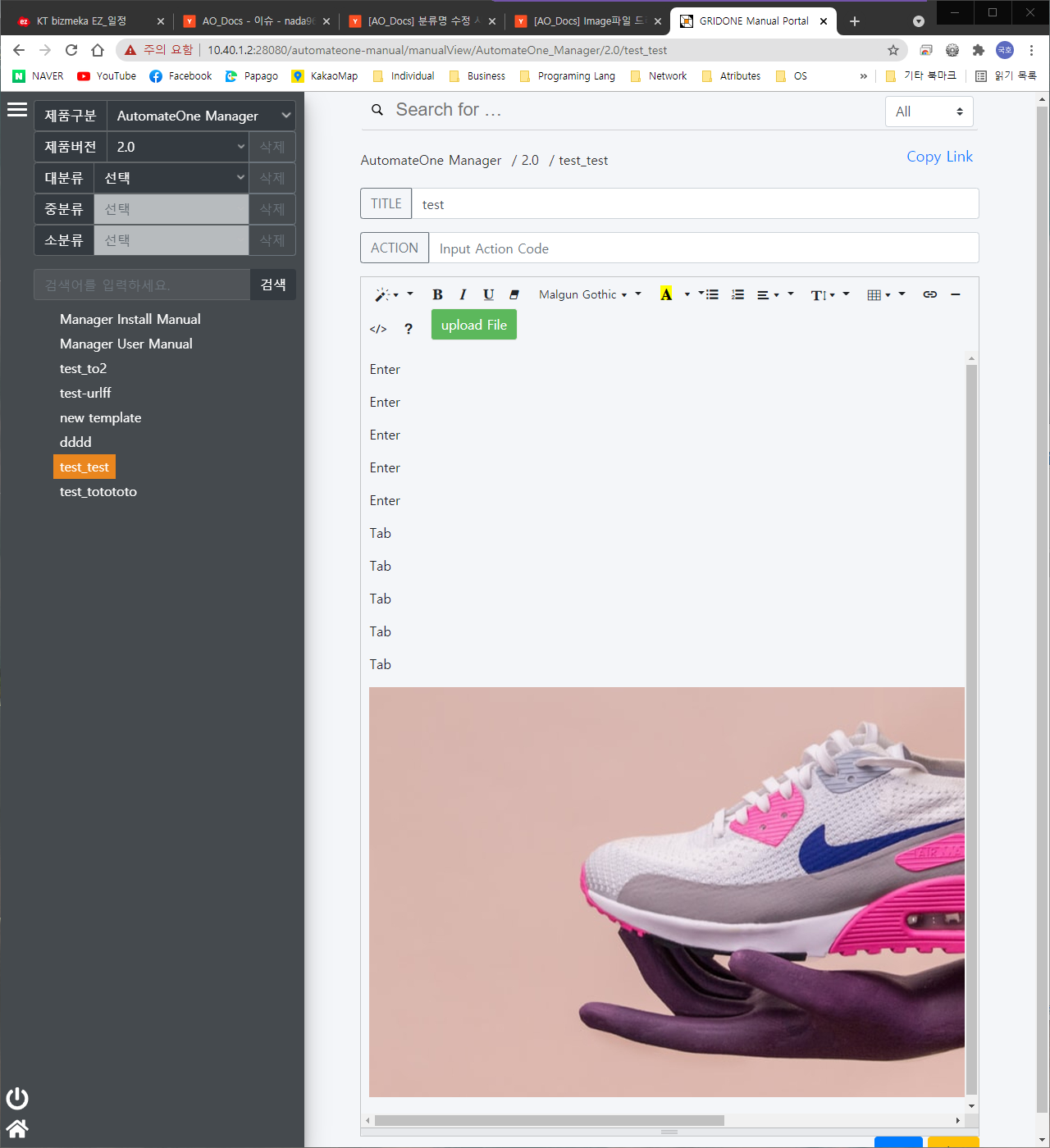Click the power logout icon in sidebar
The width and height of the screenshot is (1050, 1148).
pos(17,1098)
